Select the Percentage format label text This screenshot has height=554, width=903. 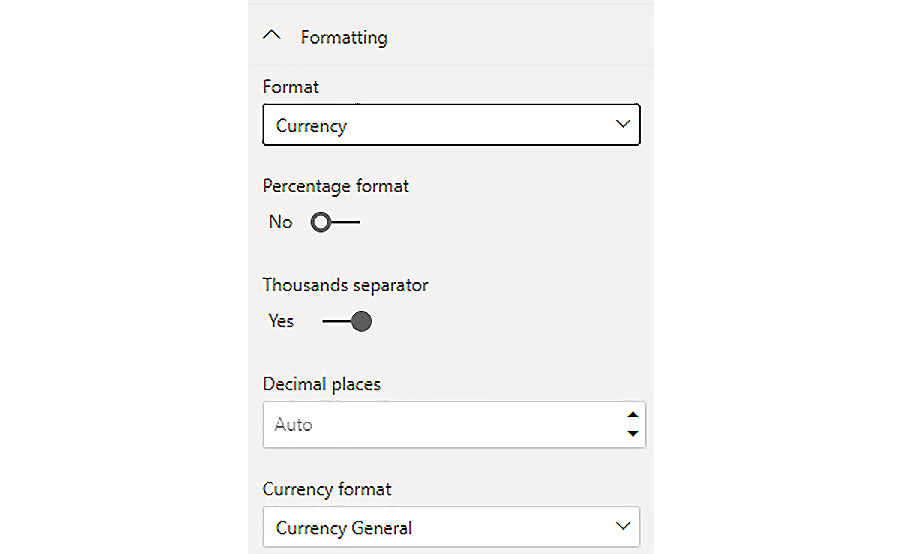pyautogui.click(x=335, y=186)
